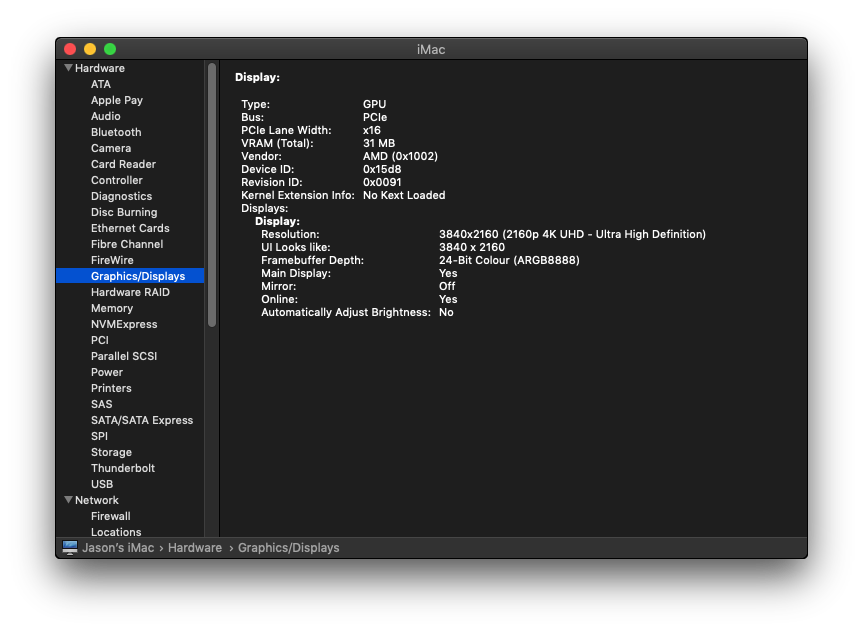
Task: Select Firewall under Network
Action: coord(111,516)
